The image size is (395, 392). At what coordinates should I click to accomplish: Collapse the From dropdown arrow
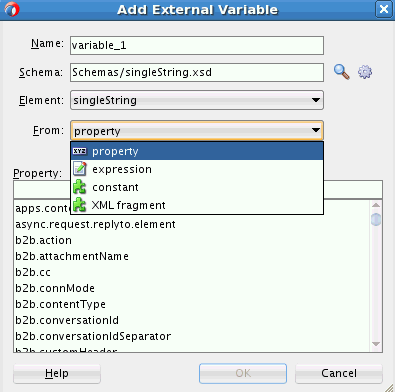point(315,130)
